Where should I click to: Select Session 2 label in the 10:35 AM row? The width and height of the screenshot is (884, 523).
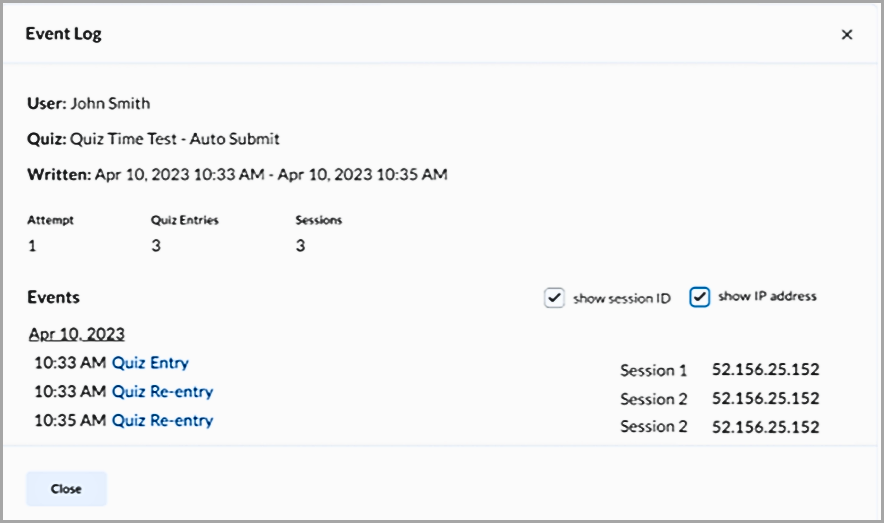click(653, 427)
